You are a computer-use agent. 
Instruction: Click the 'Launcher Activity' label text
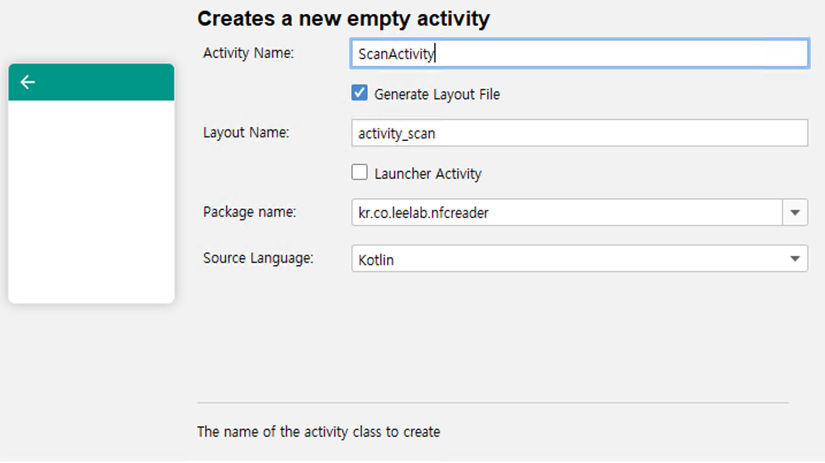[x=428, y=174]
